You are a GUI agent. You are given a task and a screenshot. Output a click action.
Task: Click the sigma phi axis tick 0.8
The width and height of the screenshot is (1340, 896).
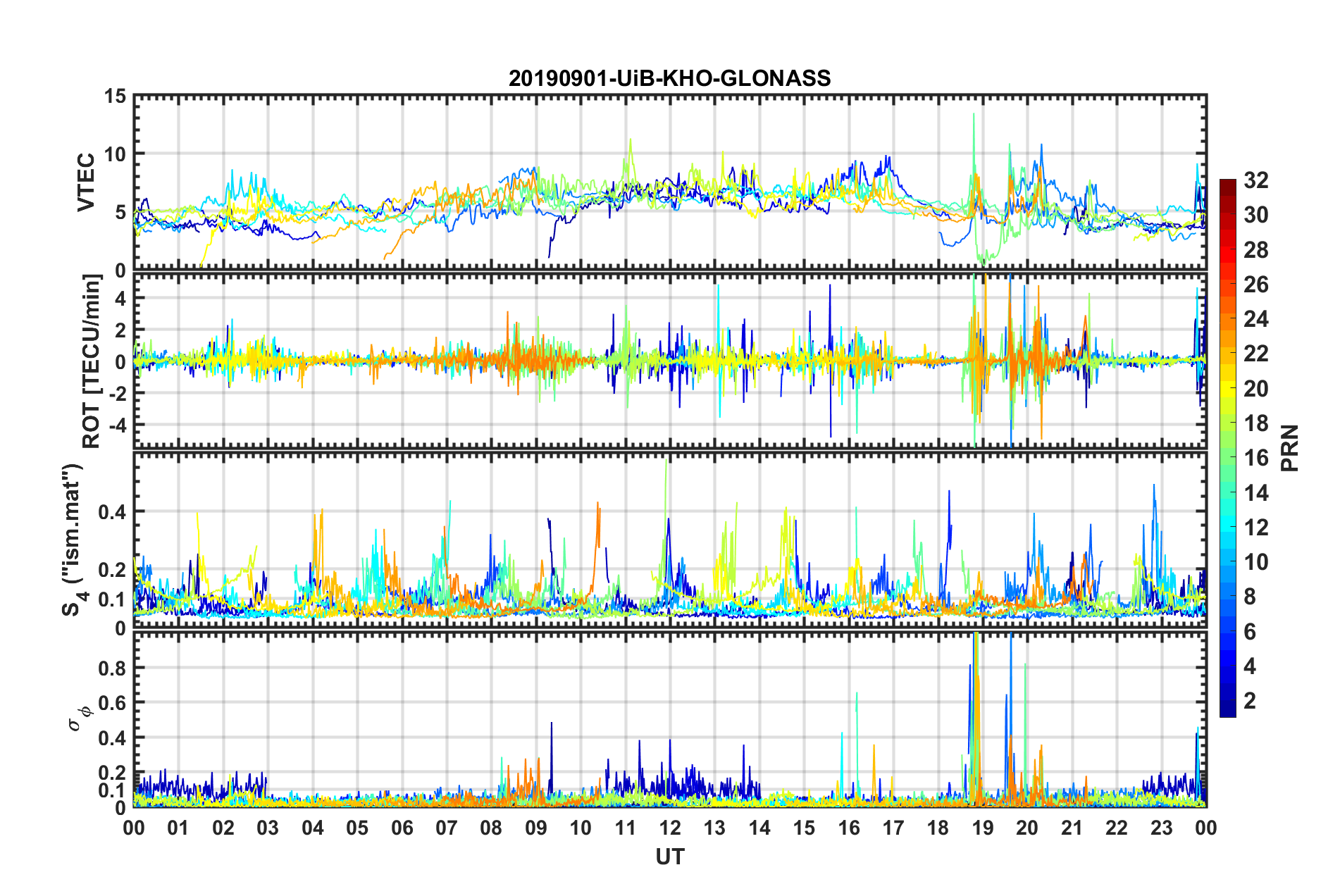[113, 668]
